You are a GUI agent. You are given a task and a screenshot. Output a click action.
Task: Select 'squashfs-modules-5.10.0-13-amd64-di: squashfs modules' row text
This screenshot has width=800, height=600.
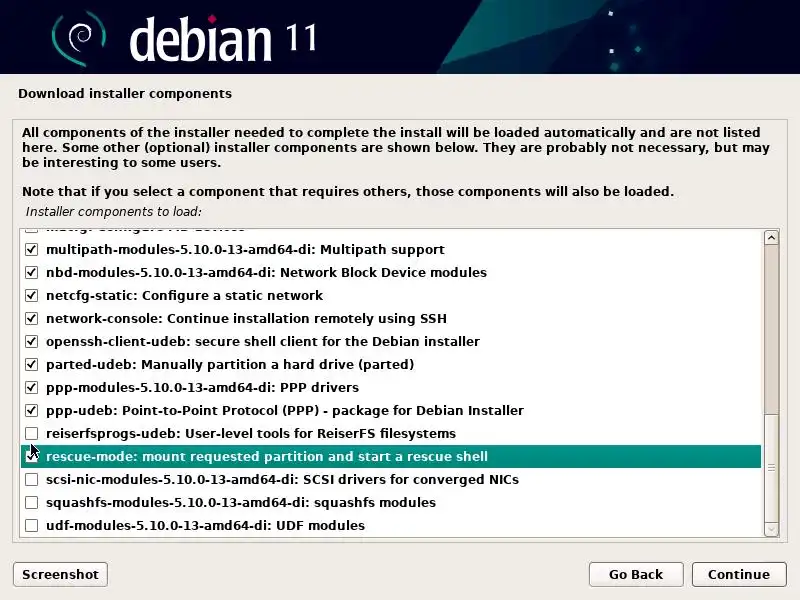pyautogui.click(x=241, y=503)
